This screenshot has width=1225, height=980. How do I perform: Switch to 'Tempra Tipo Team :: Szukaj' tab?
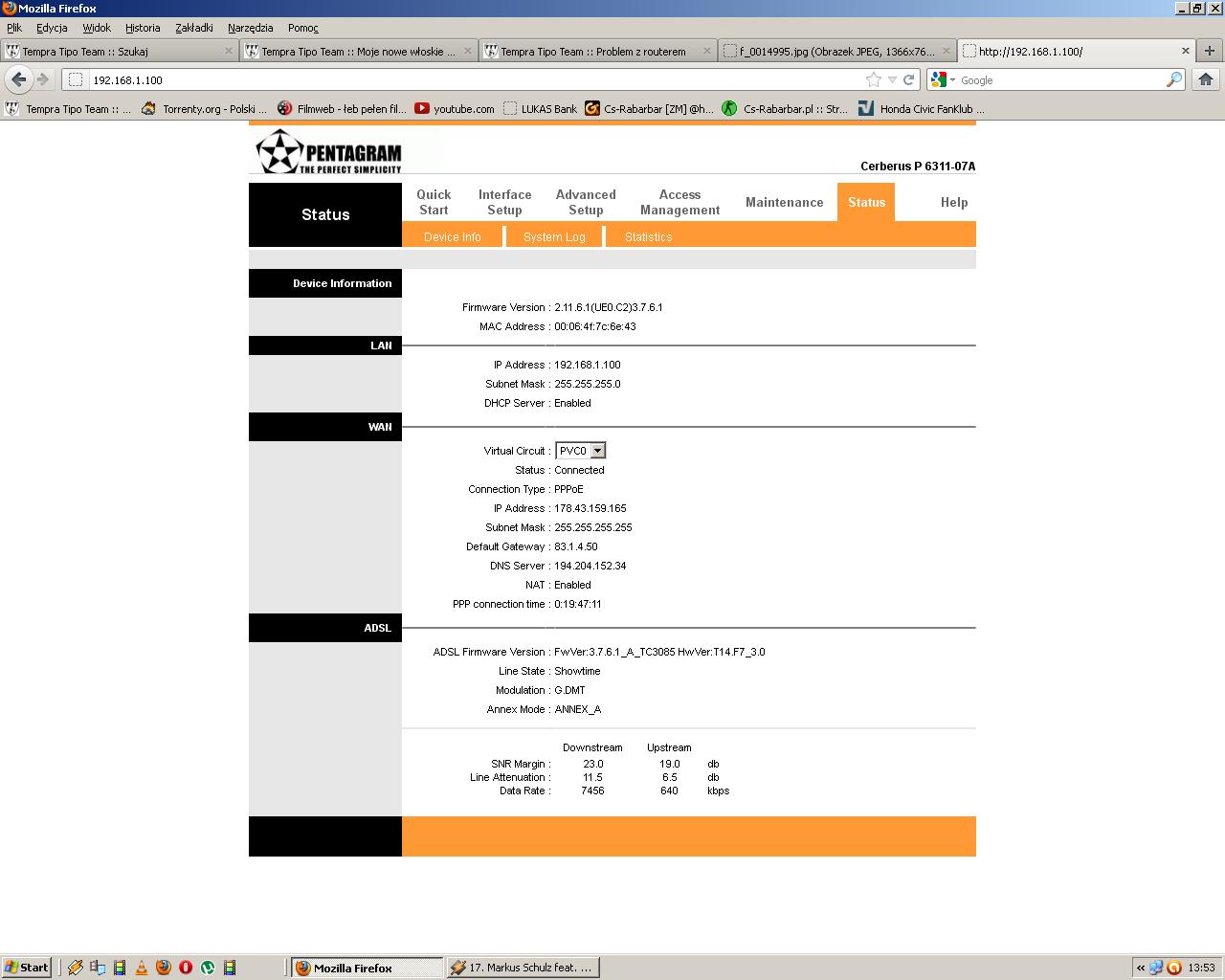(120, 51)
